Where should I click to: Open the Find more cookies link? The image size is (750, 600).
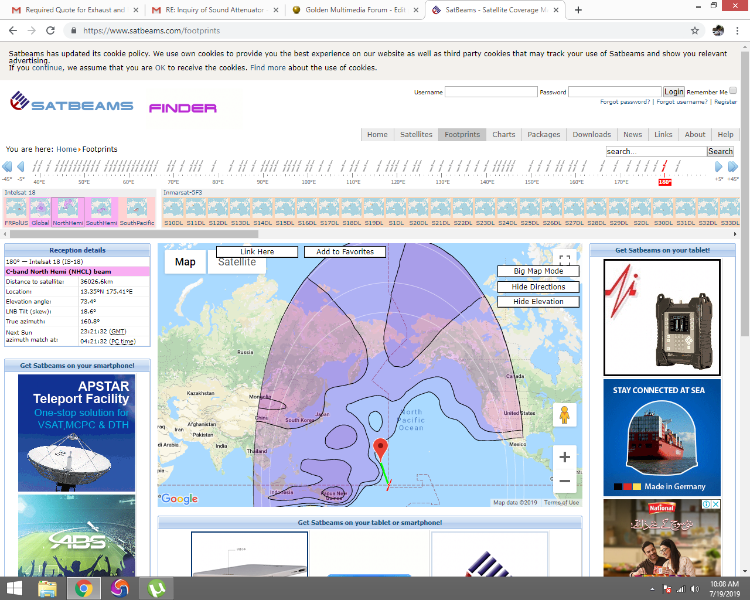pyautogui.click(x=268, y=68)
